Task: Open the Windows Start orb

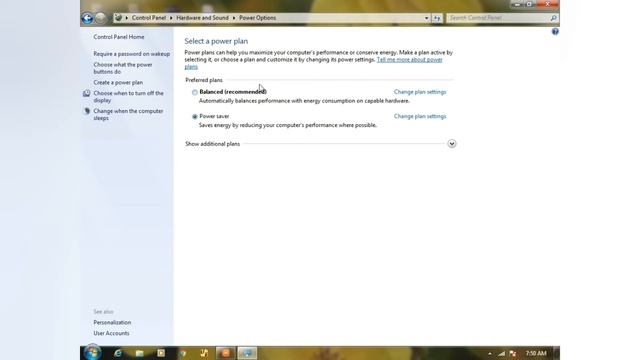Action: [x=92, y=353]
